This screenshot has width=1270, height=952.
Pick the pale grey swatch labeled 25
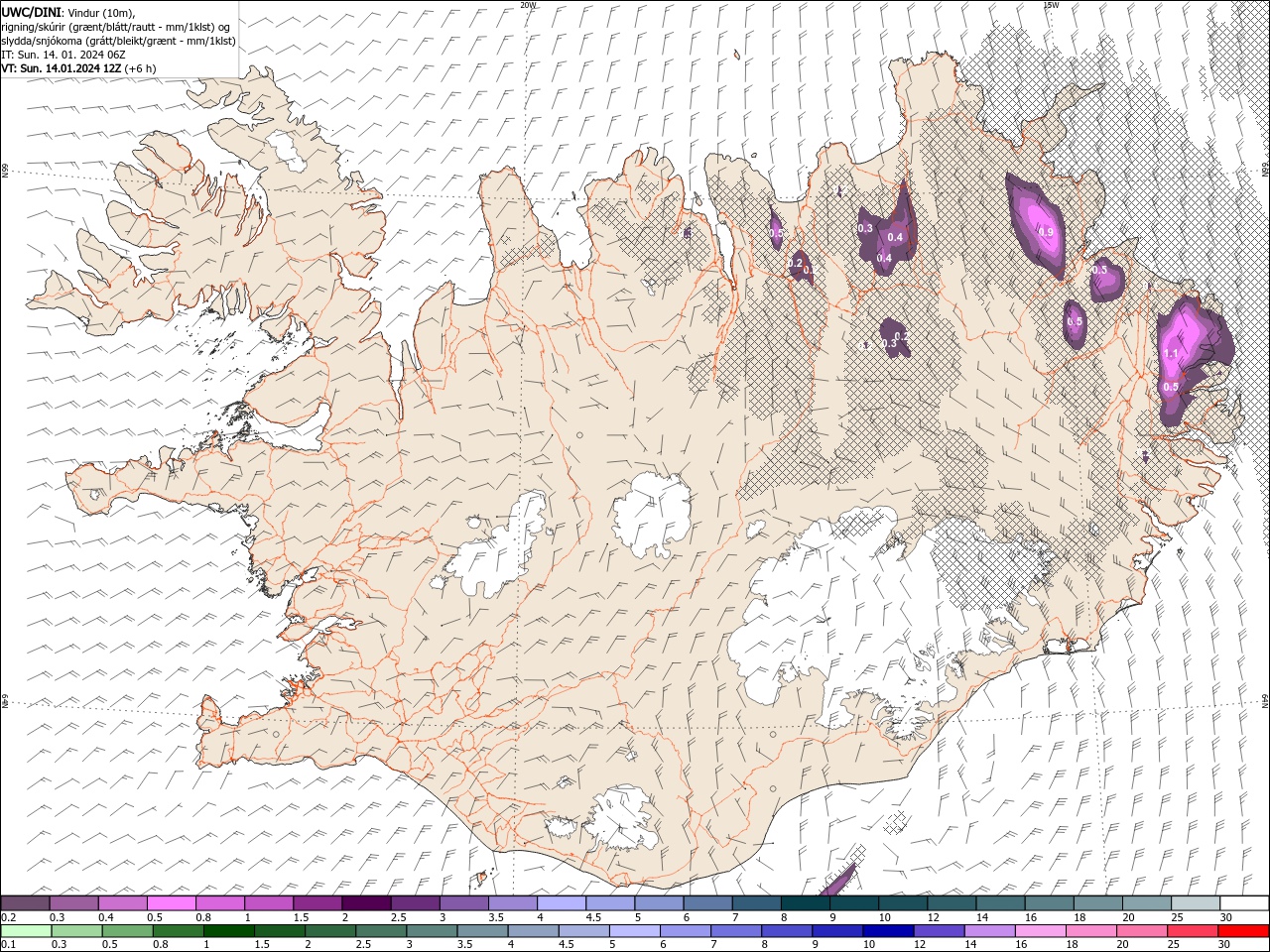pos(1197,903)
